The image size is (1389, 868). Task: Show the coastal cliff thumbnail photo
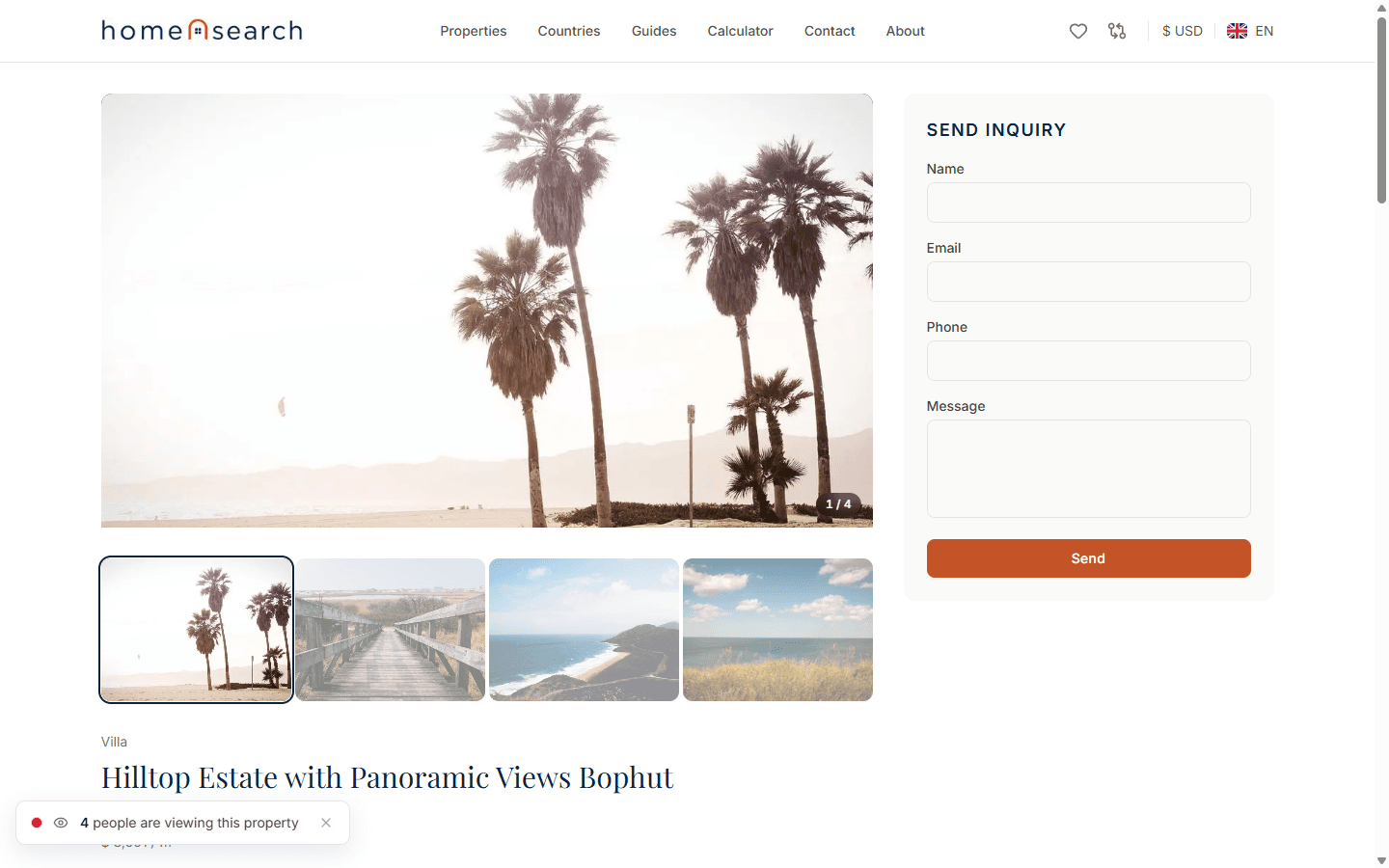pyautogui.click(x=584, y=630)
